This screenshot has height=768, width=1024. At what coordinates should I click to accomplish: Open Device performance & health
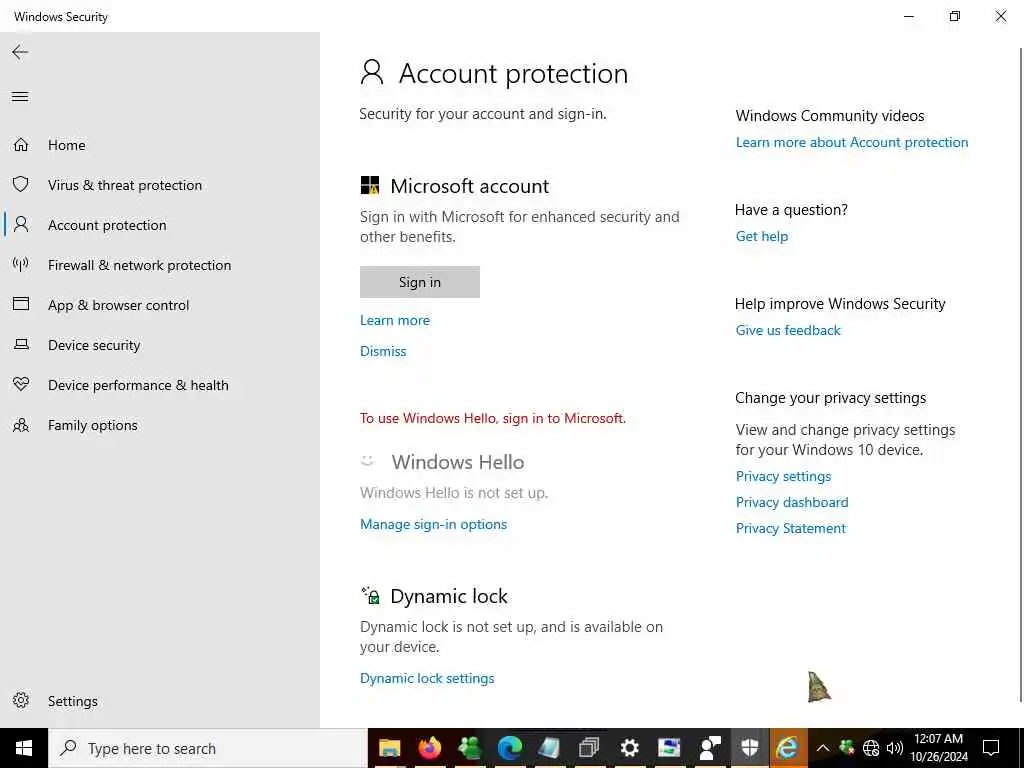click(138, 385)
